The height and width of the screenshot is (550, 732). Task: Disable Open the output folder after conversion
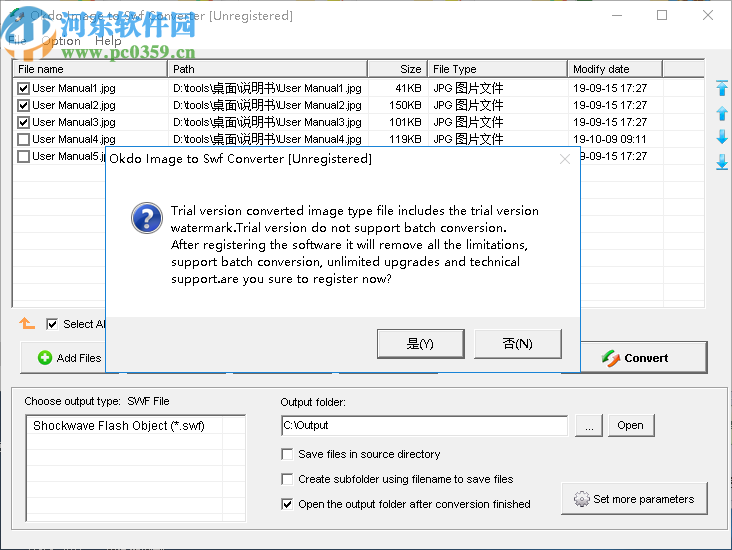coord(287,504)
